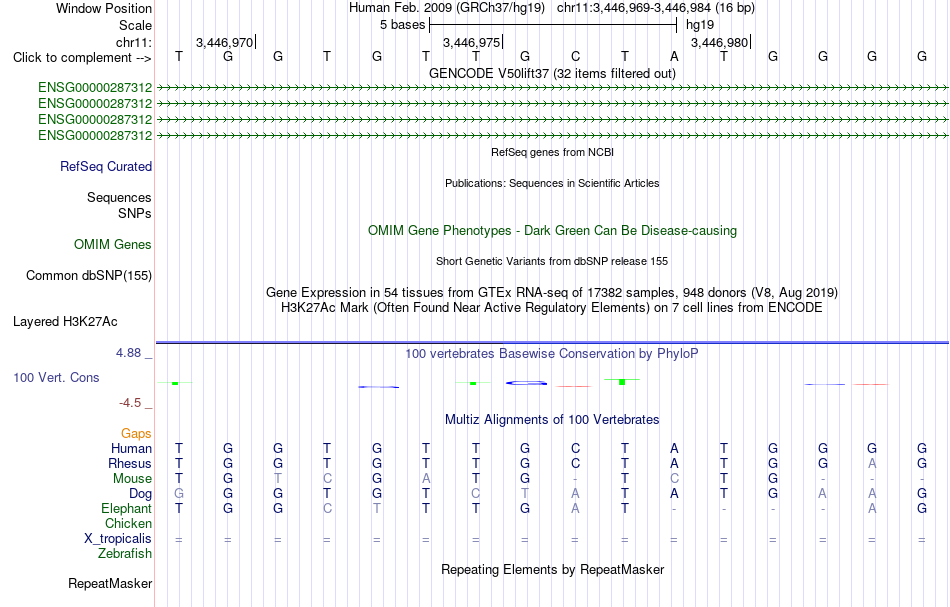Screen dimensions: 950x607
Task: Open the Layered H3K27Ac track label
Action: coord(65,322)
